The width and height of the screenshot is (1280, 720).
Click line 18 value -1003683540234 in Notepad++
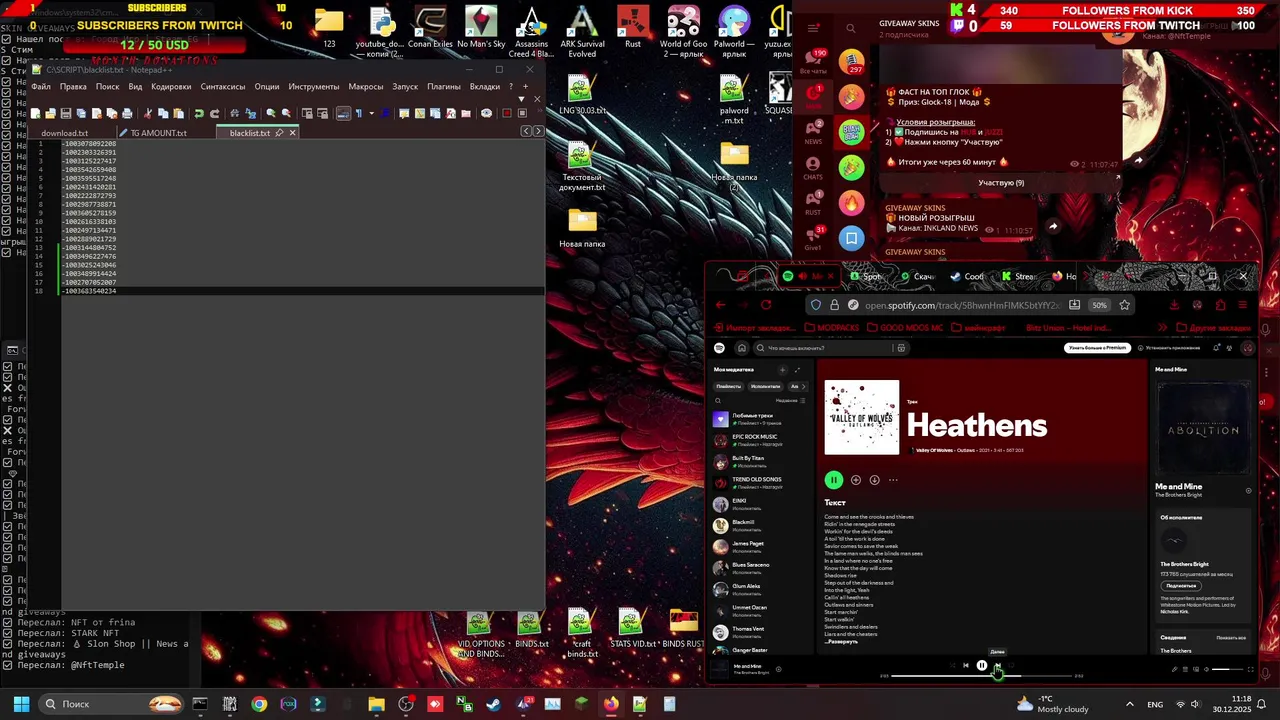tap(89, 291)
